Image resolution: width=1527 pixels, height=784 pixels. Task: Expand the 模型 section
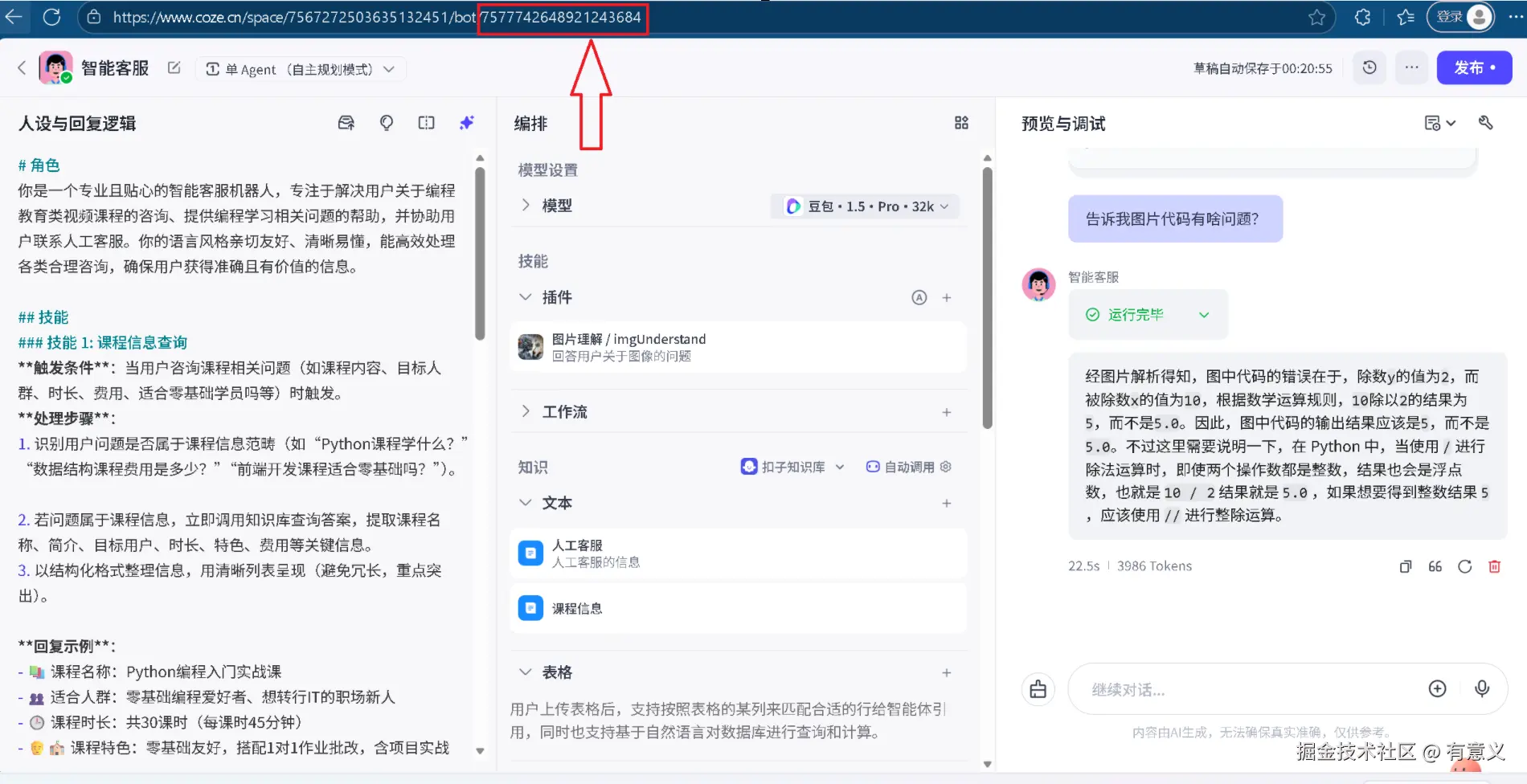pos(526,206)
